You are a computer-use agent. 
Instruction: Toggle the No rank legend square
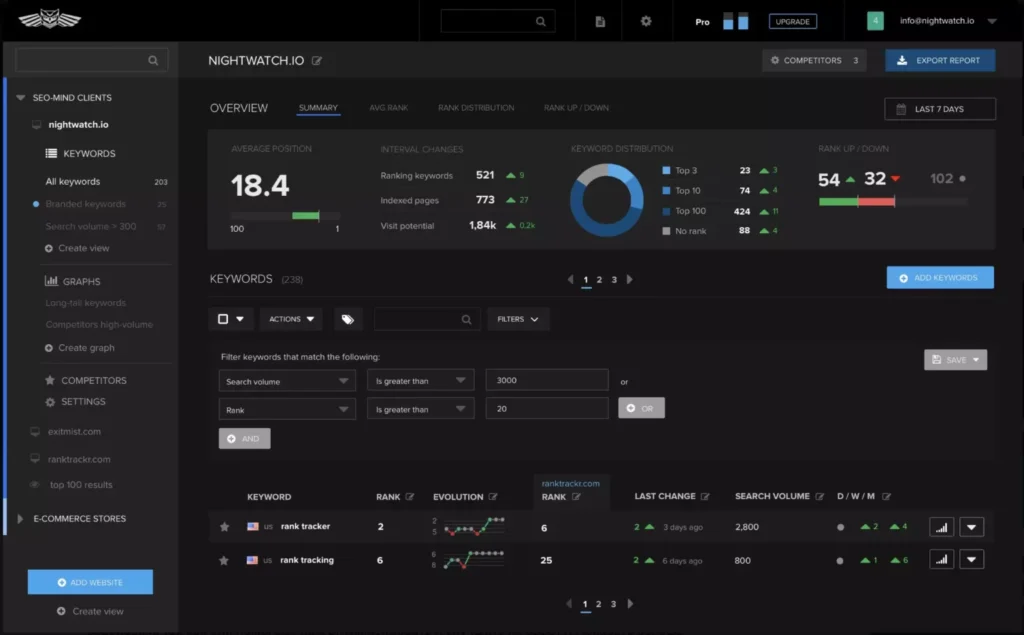pos(666,231)
